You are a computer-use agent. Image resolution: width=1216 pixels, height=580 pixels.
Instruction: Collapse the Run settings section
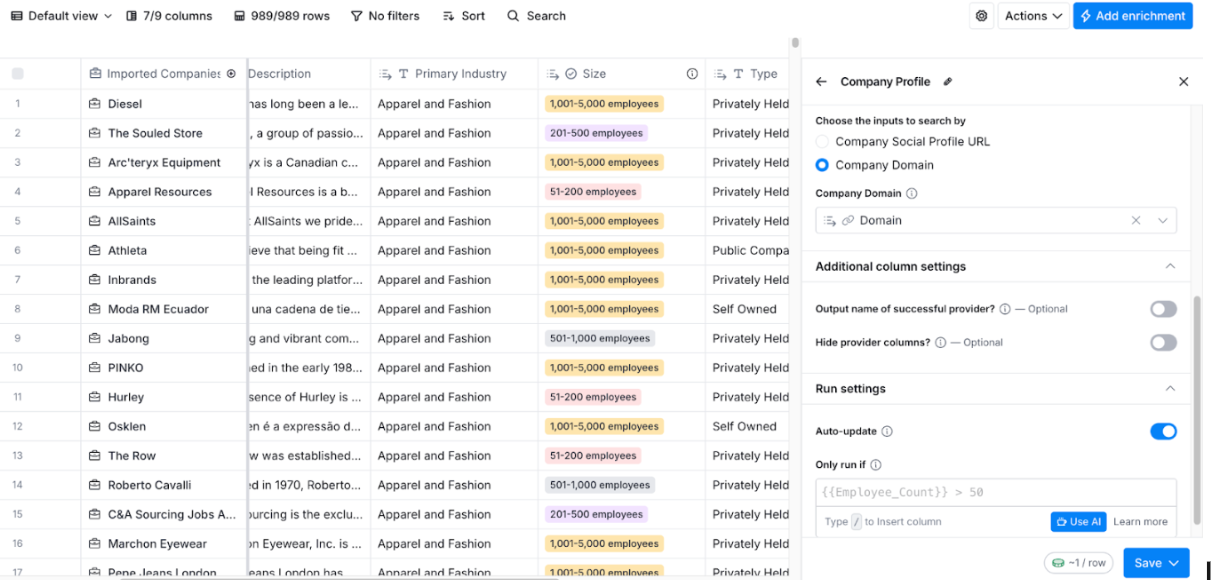1170,389
